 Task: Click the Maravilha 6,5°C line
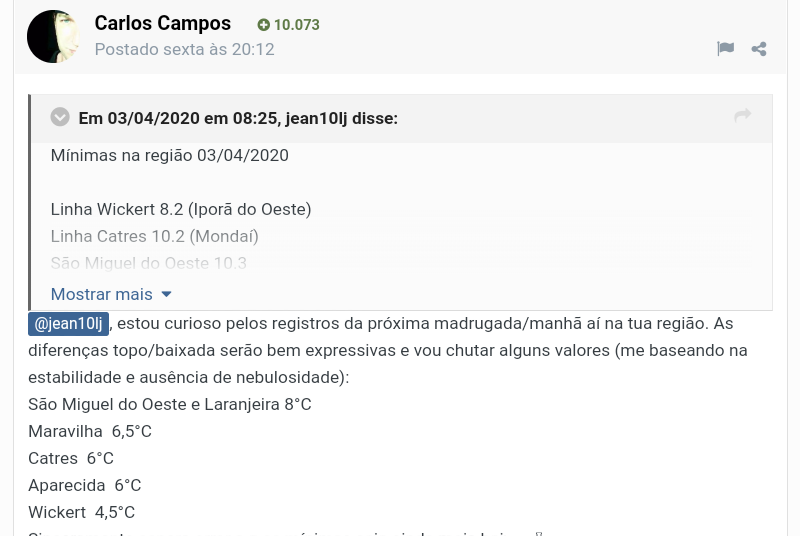(90, 431)
